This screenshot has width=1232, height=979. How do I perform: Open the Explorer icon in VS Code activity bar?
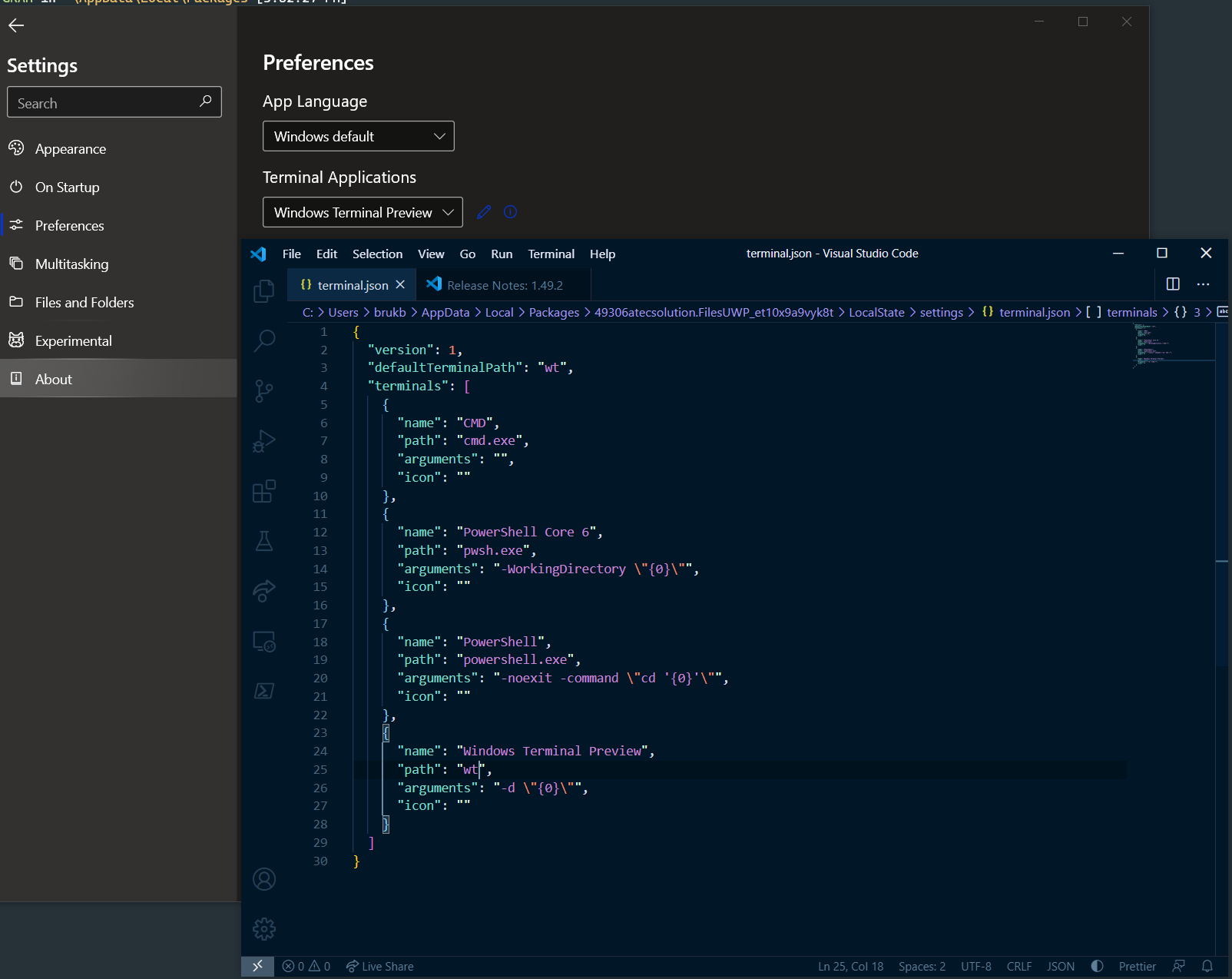264,290
